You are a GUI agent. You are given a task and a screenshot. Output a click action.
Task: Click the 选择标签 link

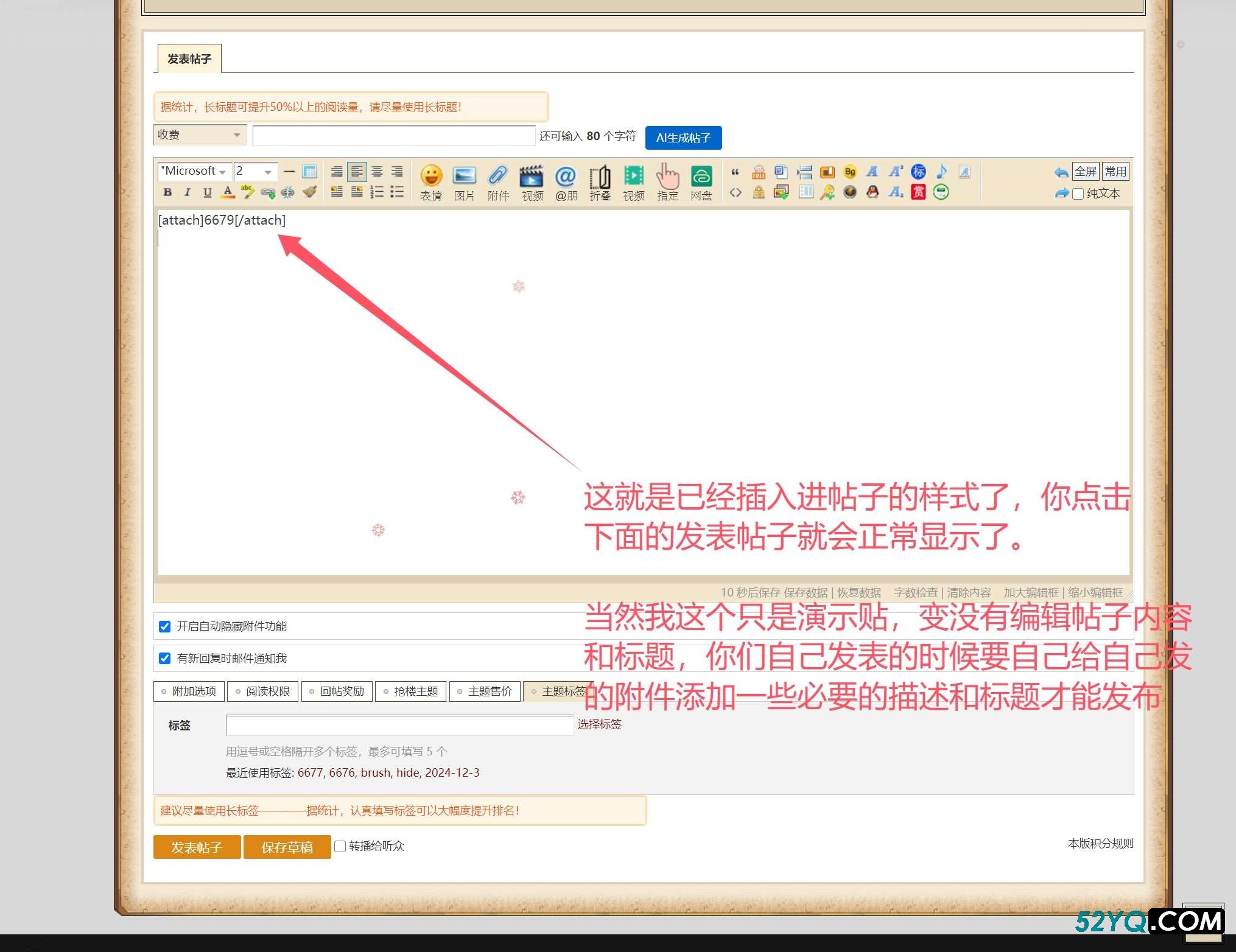pos(599,724)
